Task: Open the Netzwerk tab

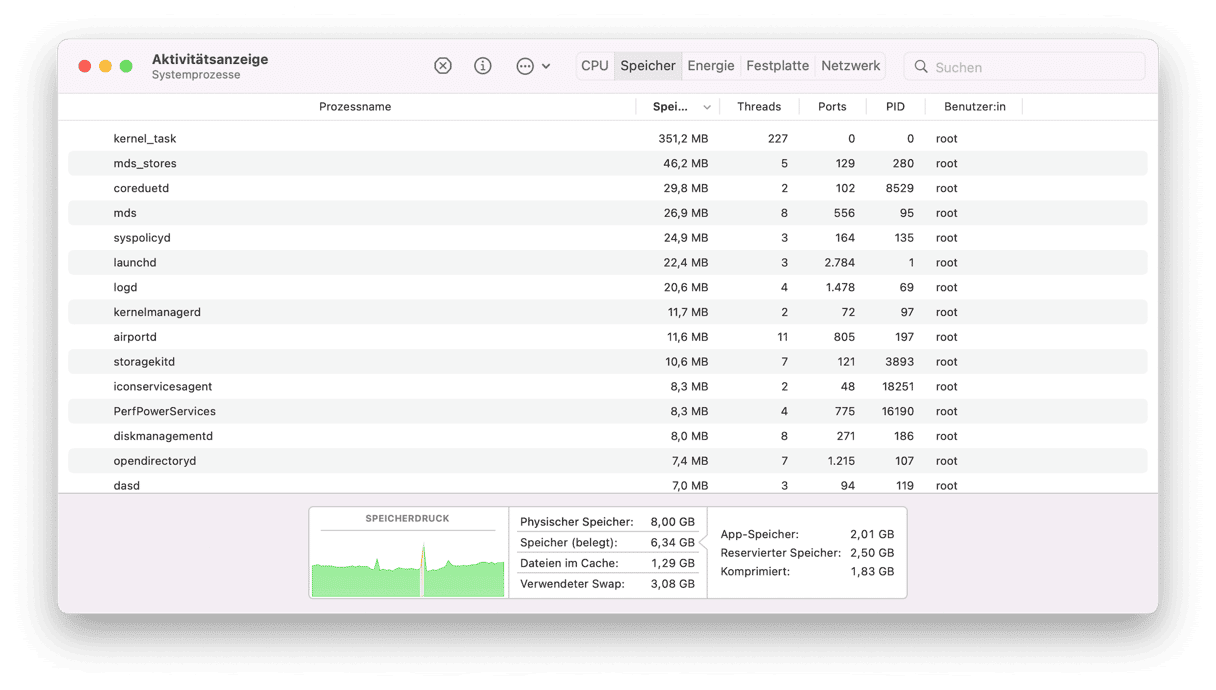Action: click(x=851, y=66)
